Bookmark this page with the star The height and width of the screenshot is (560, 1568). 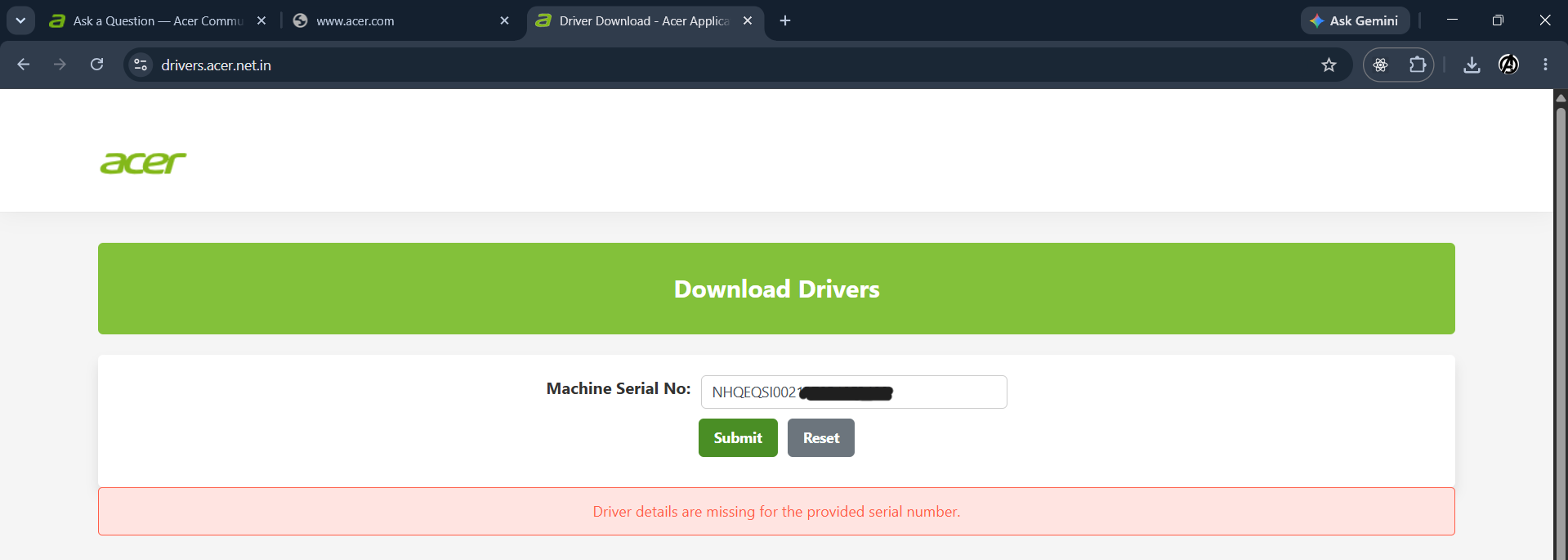(1329, 65)
